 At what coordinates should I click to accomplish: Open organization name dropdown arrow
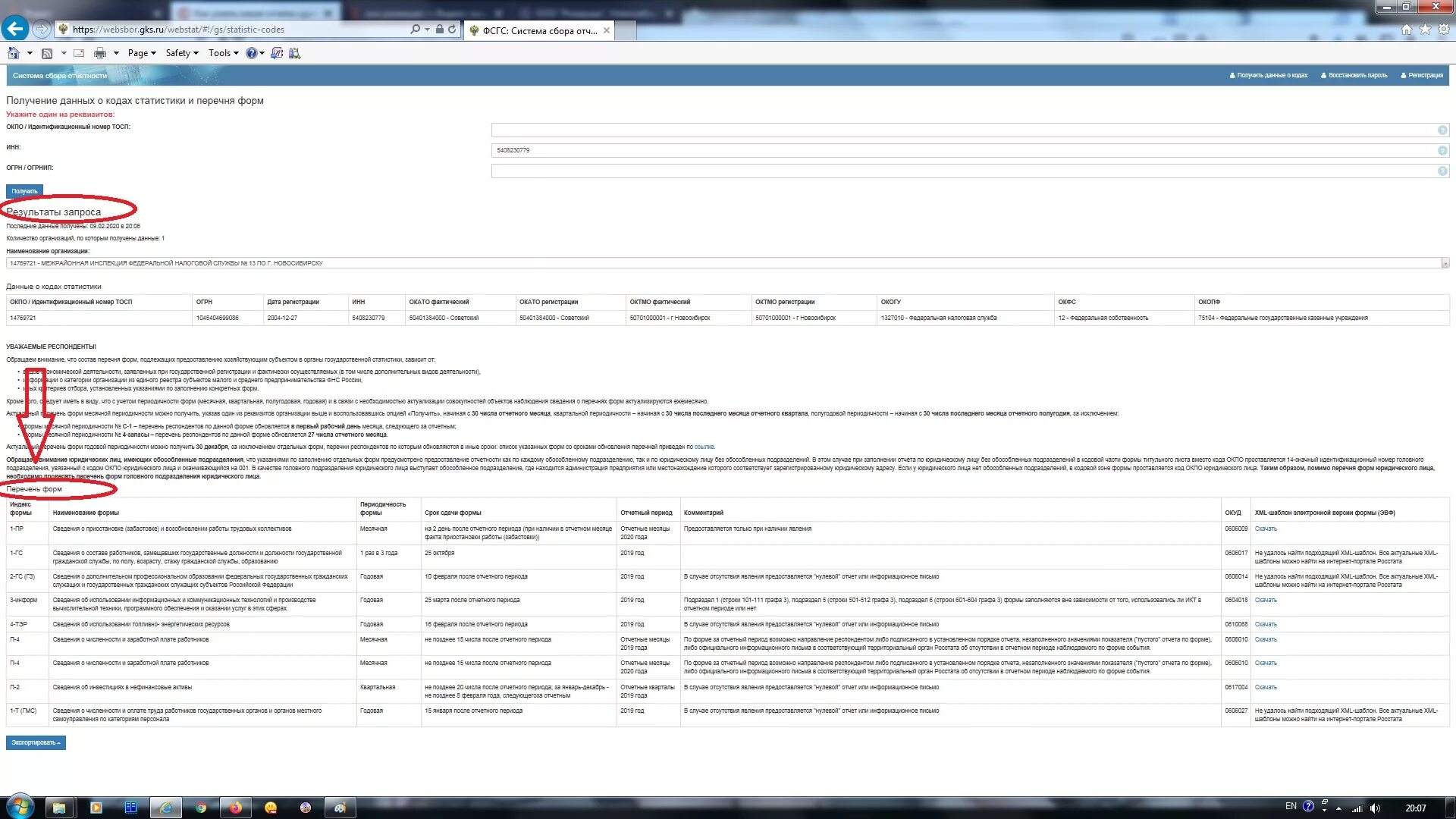tap(1445, 263)
